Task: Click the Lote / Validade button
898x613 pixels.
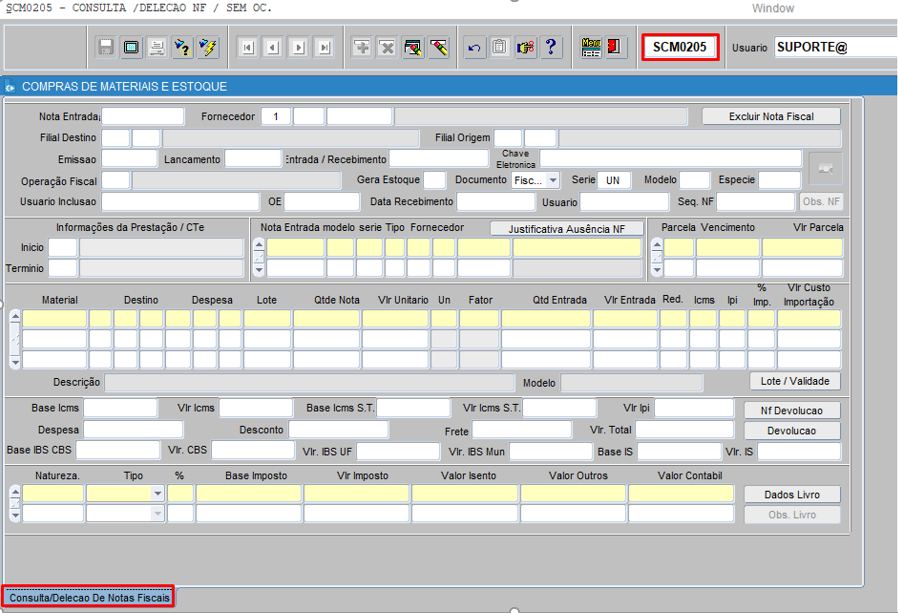Action: (795, 381)
